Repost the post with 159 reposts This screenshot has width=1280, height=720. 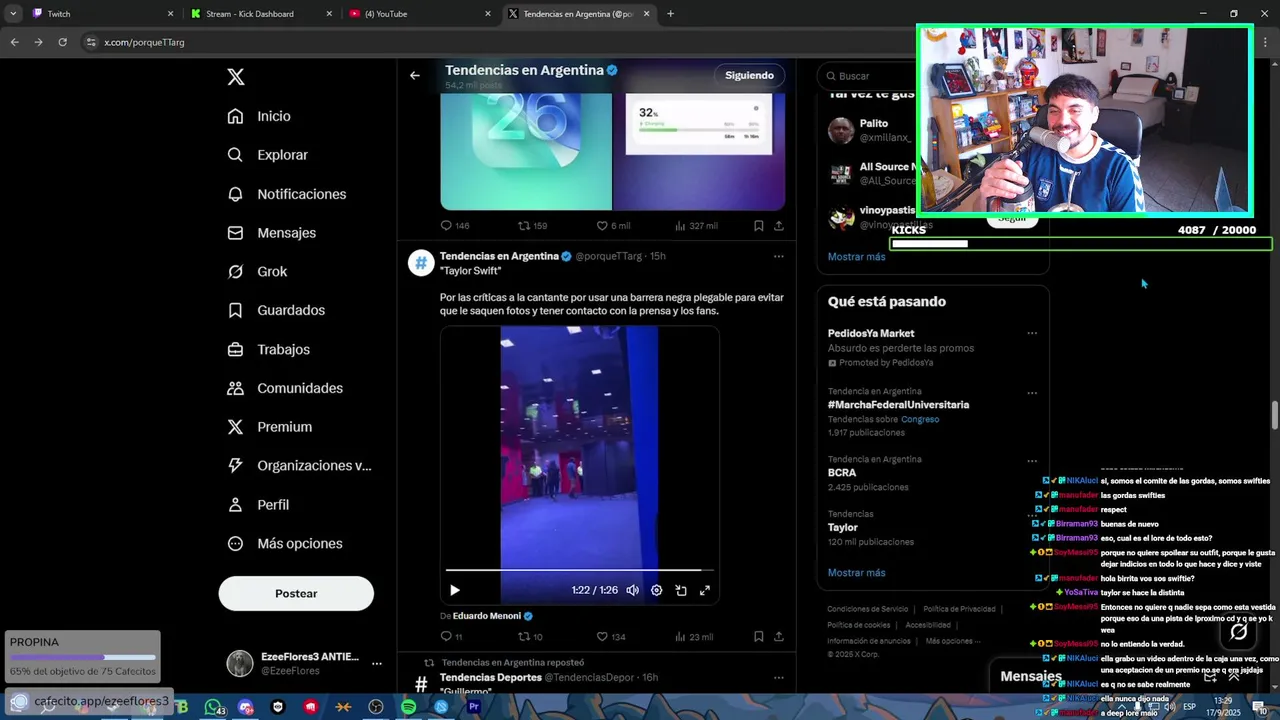click(524, 226)
